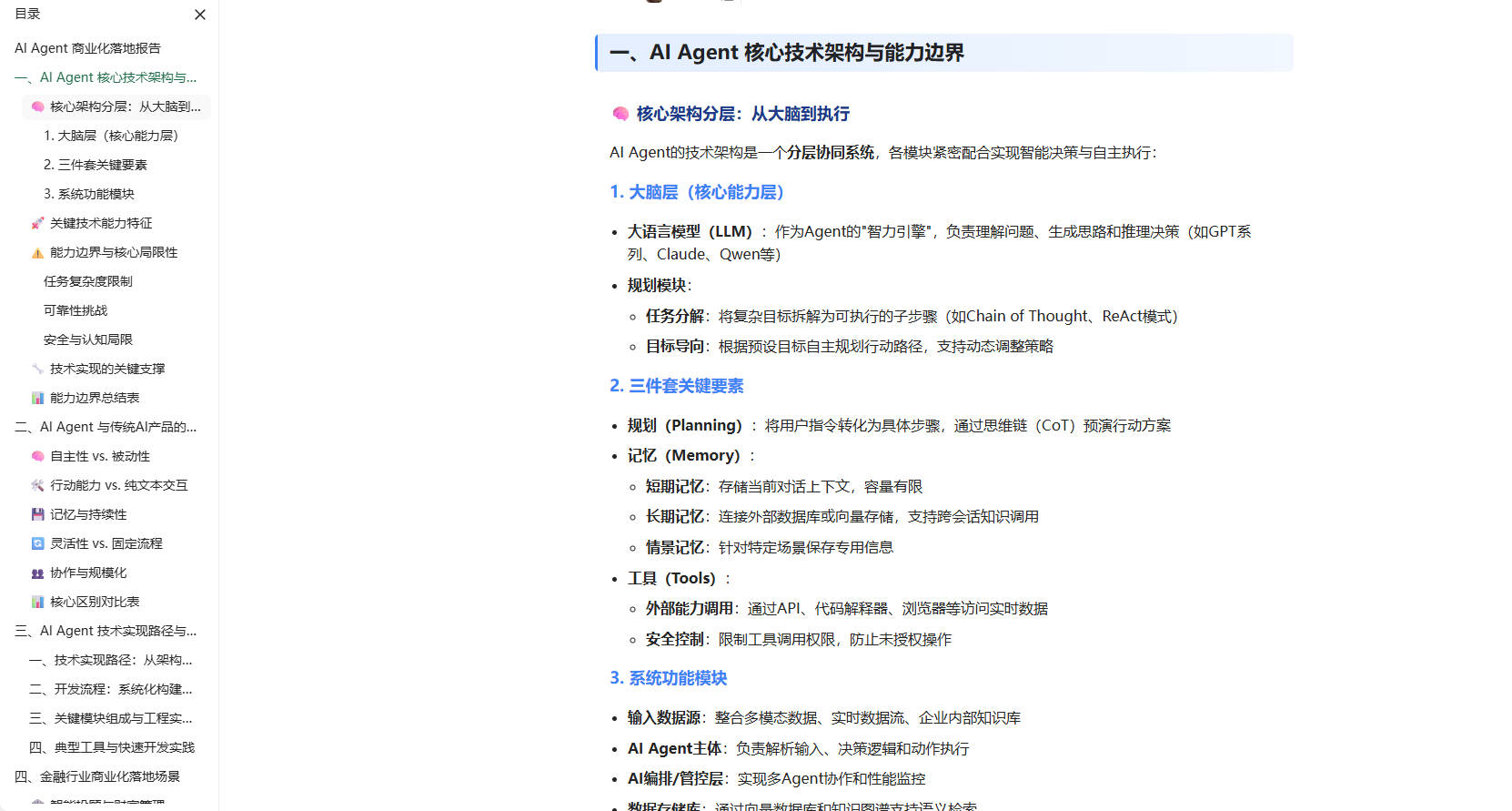1512x811 pixels.
Task: Select 可靠性挑战 in outline
Action: click(76, 310)
